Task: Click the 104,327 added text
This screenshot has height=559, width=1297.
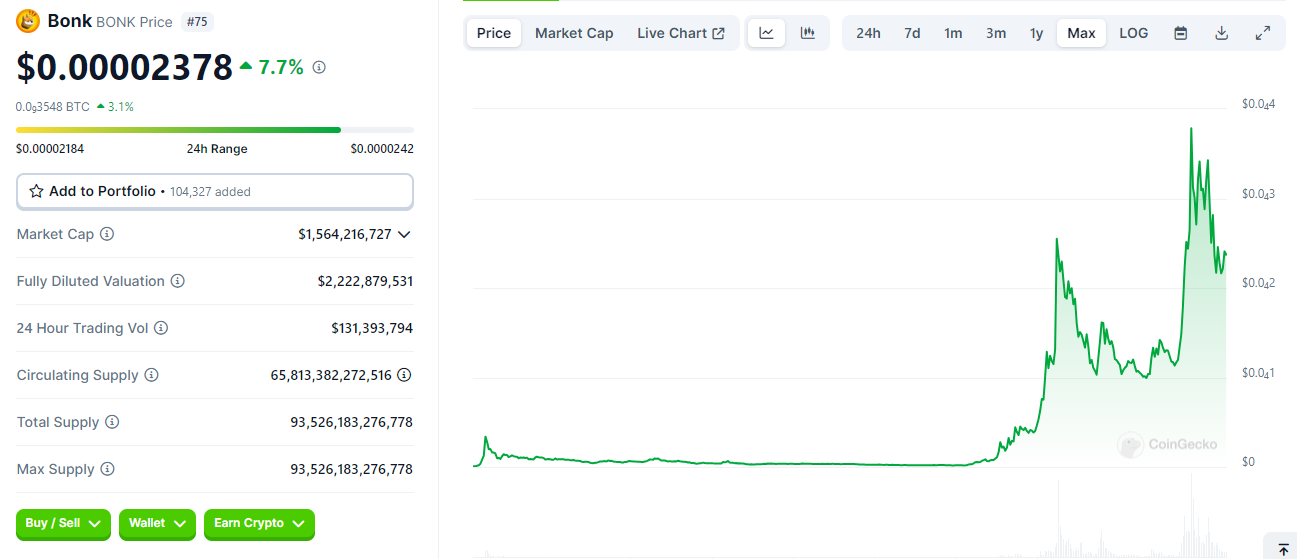Action: click(210, 191)
